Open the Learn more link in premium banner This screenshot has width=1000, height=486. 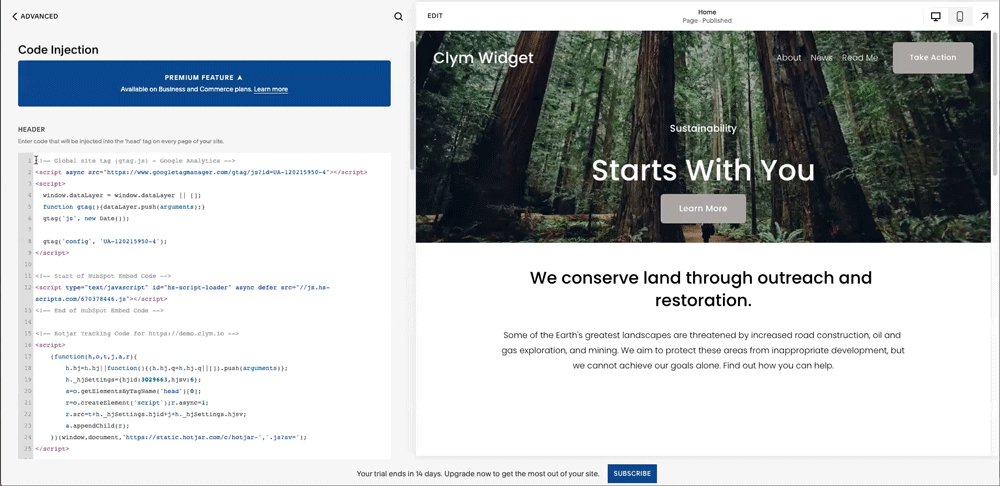tap(271, 89)
